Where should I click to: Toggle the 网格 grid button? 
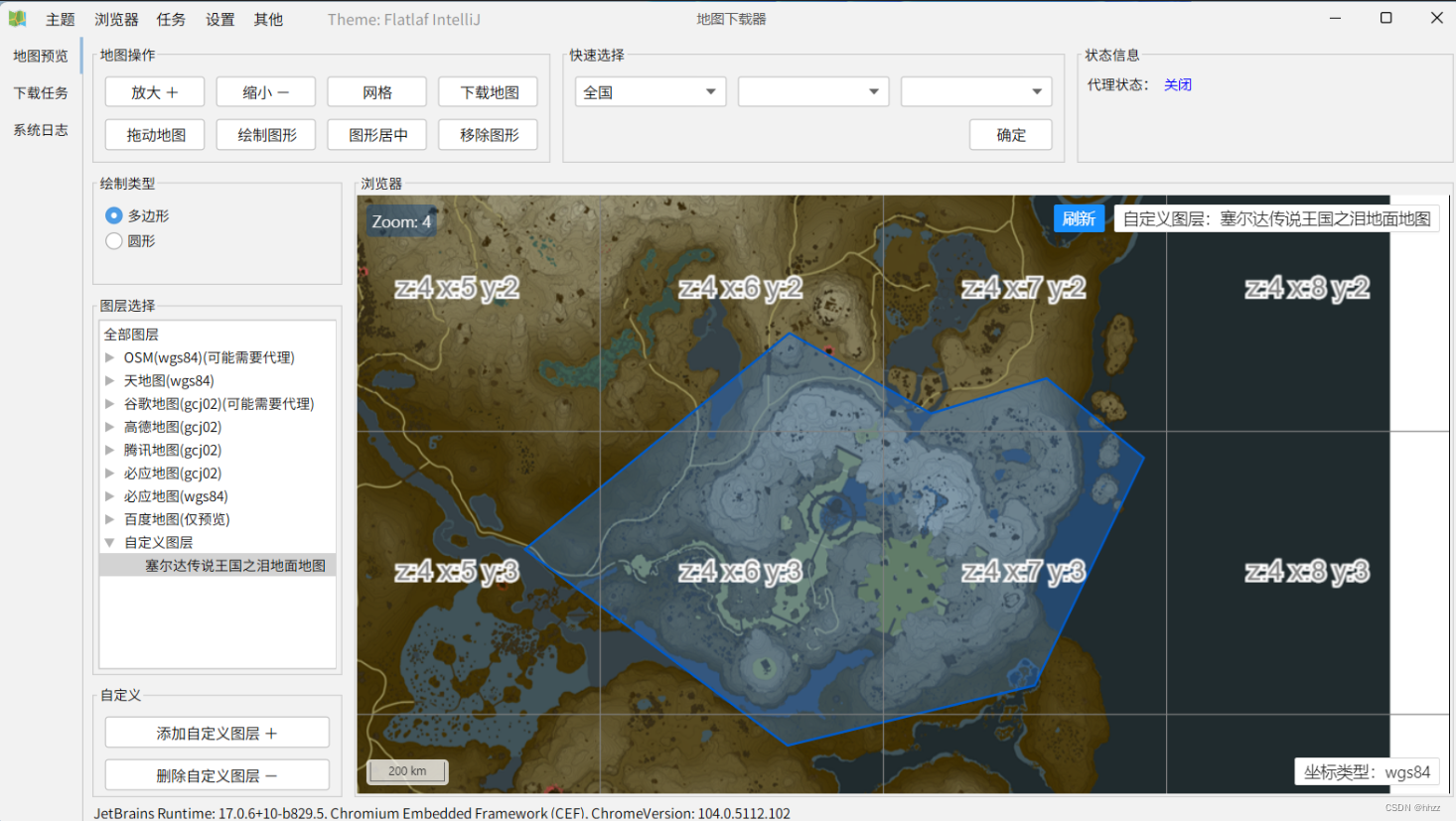[x=377, y=92]
